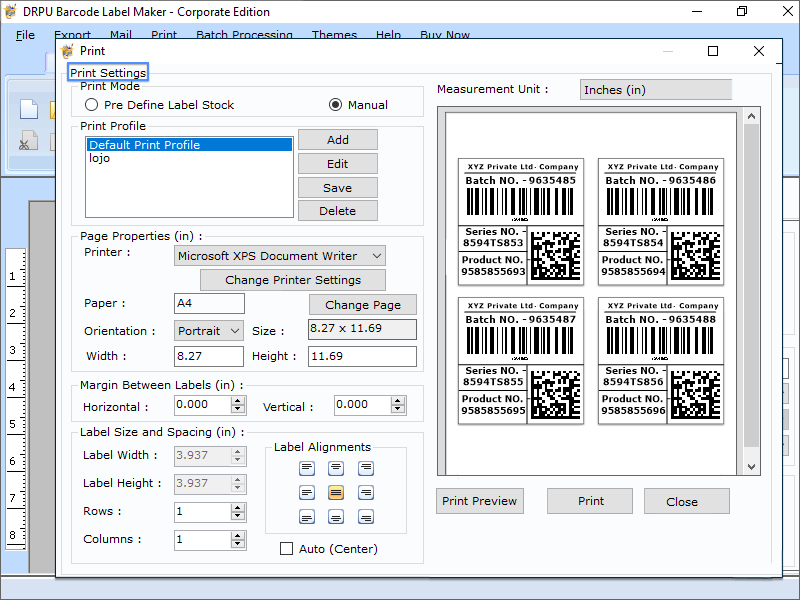Select middle-left label alignment icon
The height and width of the screenshot is (600, 800).
(307, 492)
